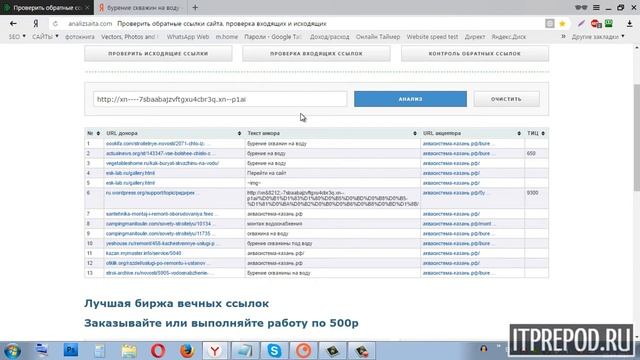The image size is (640, 360).
Task: Launch Opera from the taskbar
Action: [158, 351]
